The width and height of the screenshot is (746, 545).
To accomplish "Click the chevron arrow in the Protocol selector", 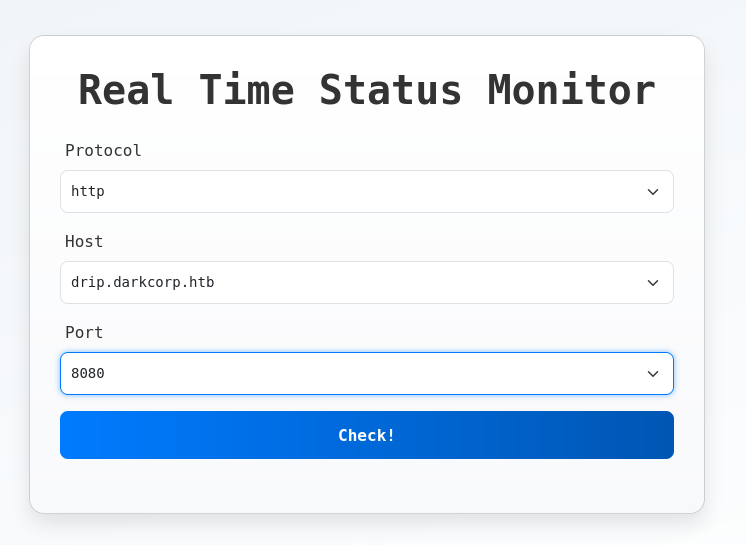I will [x=653, y=192].
